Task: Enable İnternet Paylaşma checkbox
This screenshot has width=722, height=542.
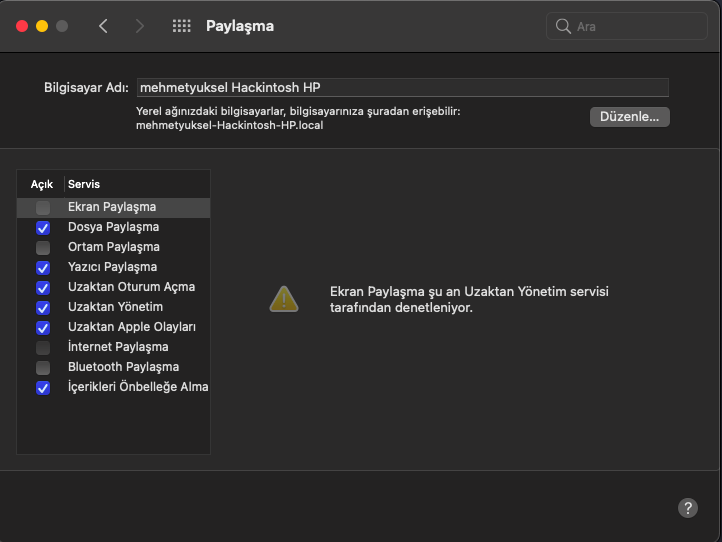Action: 43,348
